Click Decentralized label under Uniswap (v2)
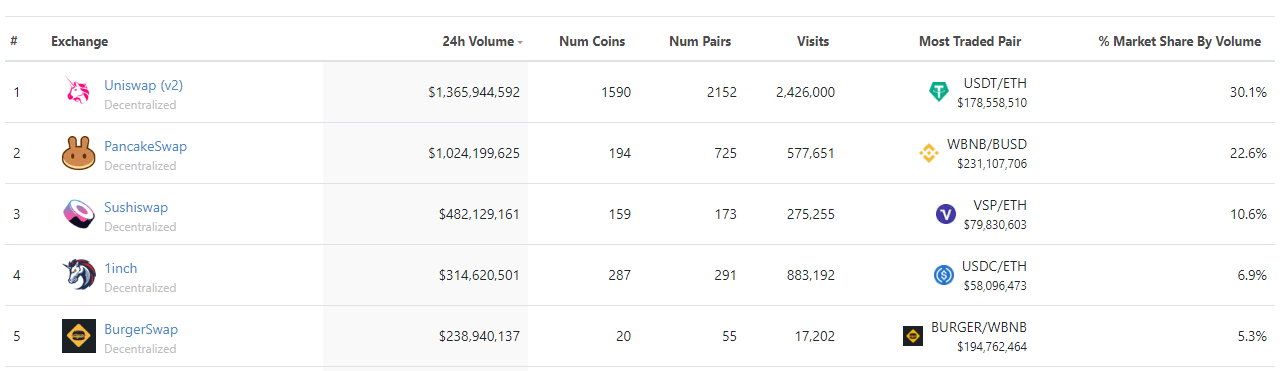Viewport: 1283px width, 371px height. pos(140,105)
